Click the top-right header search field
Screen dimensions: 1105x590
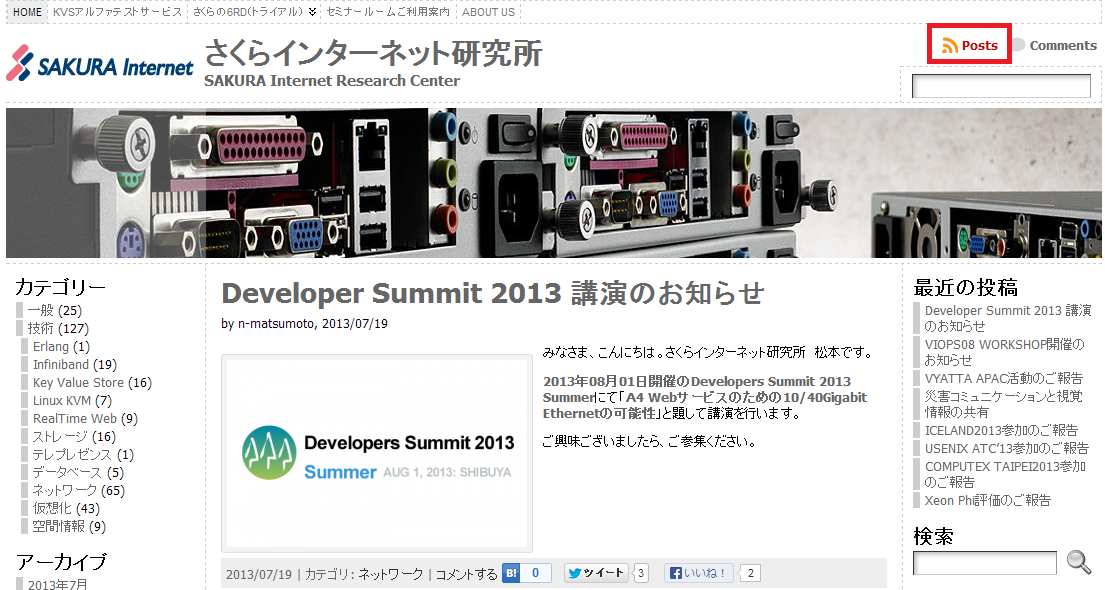coord(1001,86)
